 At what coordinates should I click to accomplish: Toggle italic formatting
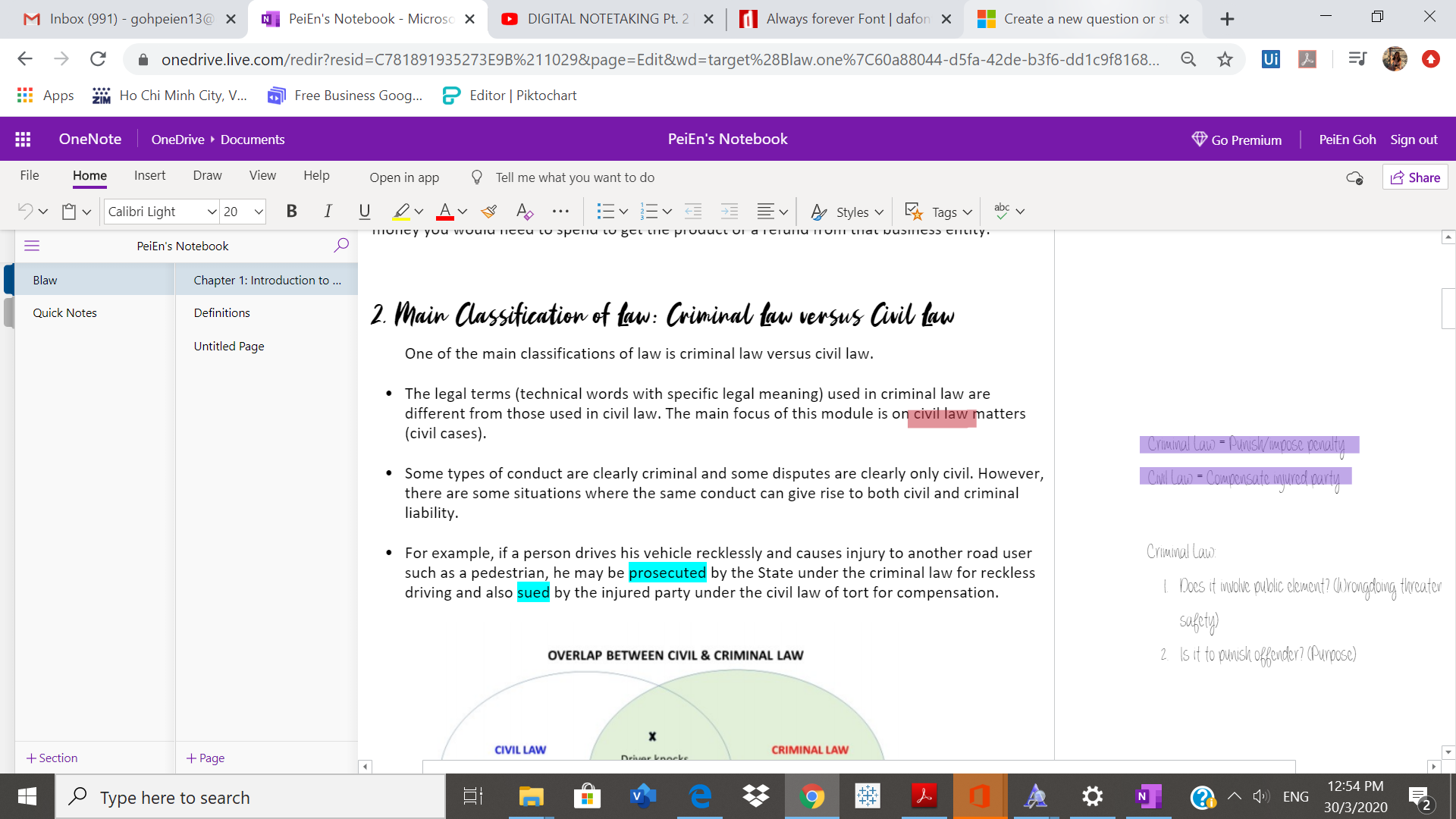(328, 212)
